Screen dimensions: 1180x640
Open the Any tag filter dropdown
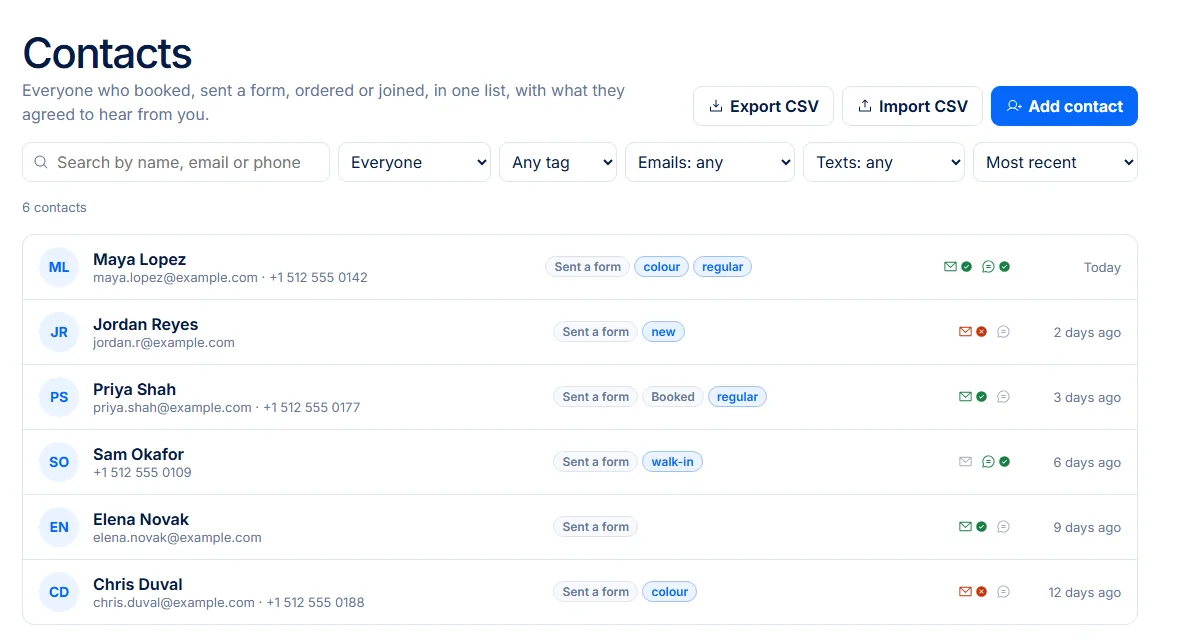coord(558,162)
